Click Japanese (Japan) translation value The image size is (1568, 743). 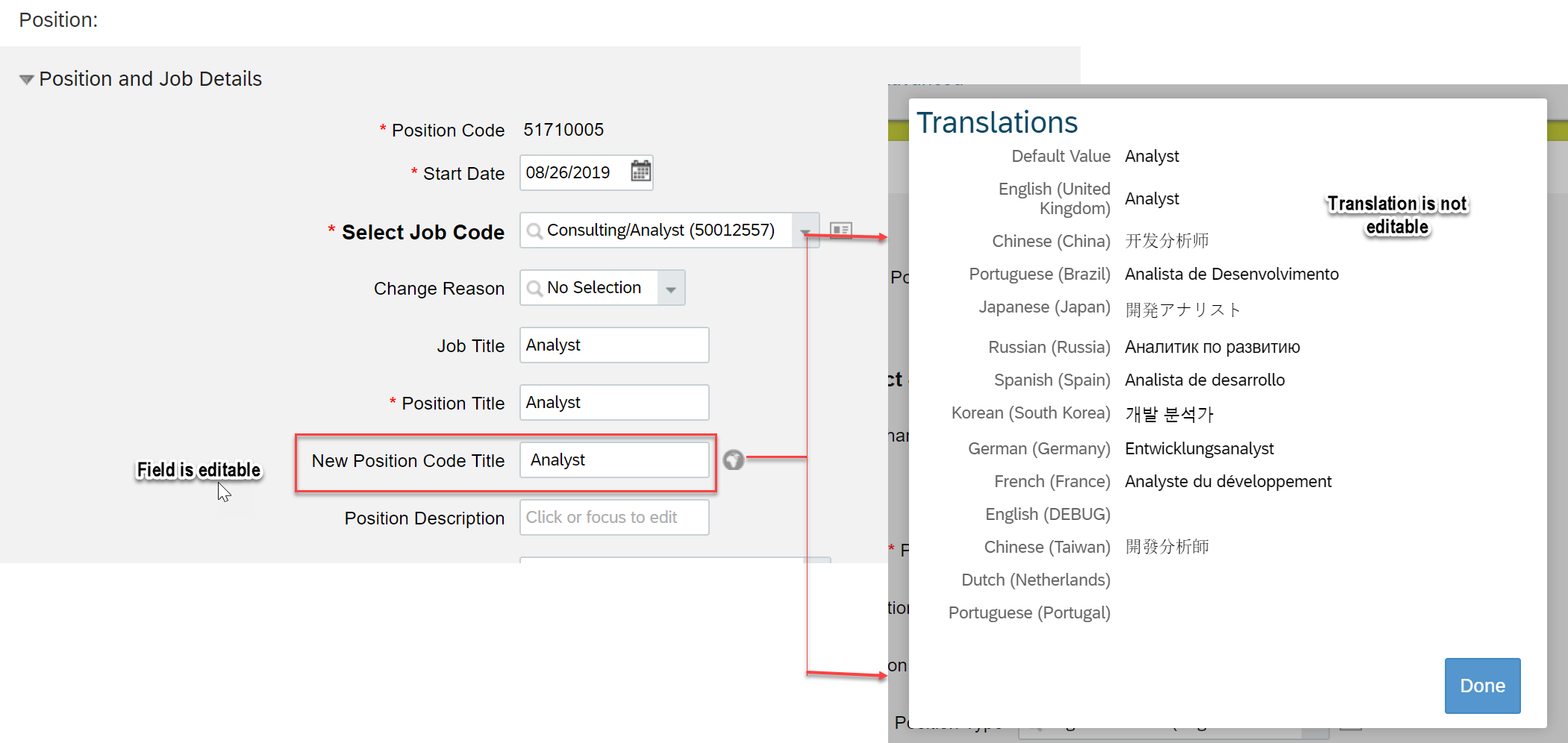pos(1183,309)
